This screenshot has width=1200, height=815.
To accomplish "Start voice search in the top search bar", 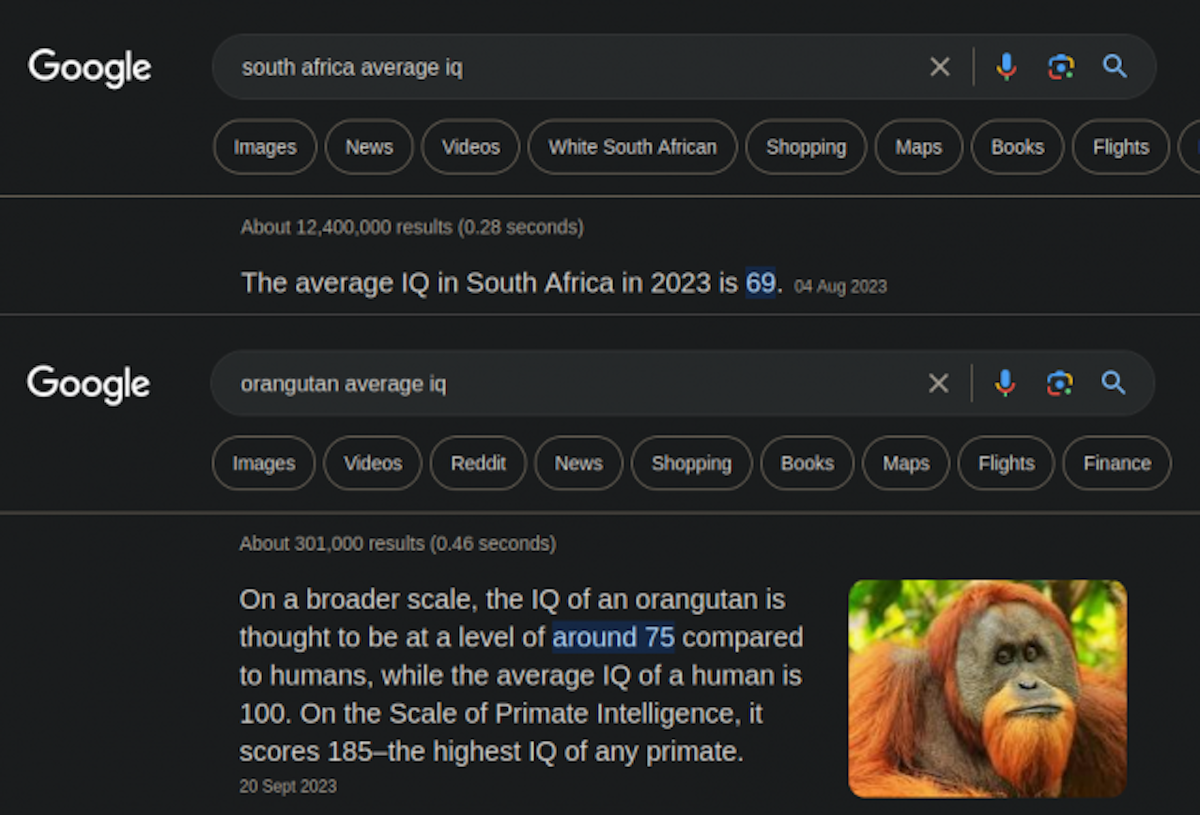I will click(1006, 67).
